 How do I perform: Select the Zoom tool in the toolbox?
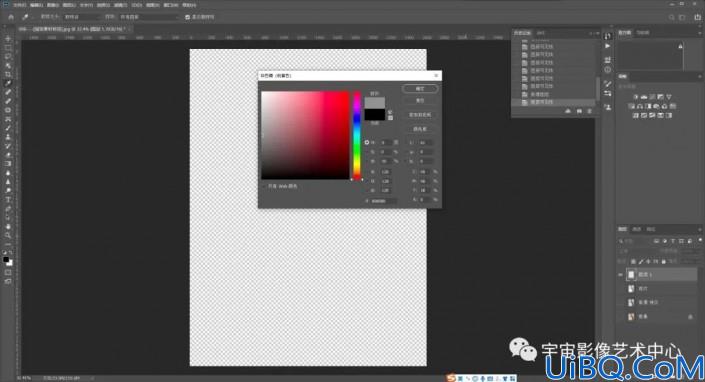[x=8, y=235]
